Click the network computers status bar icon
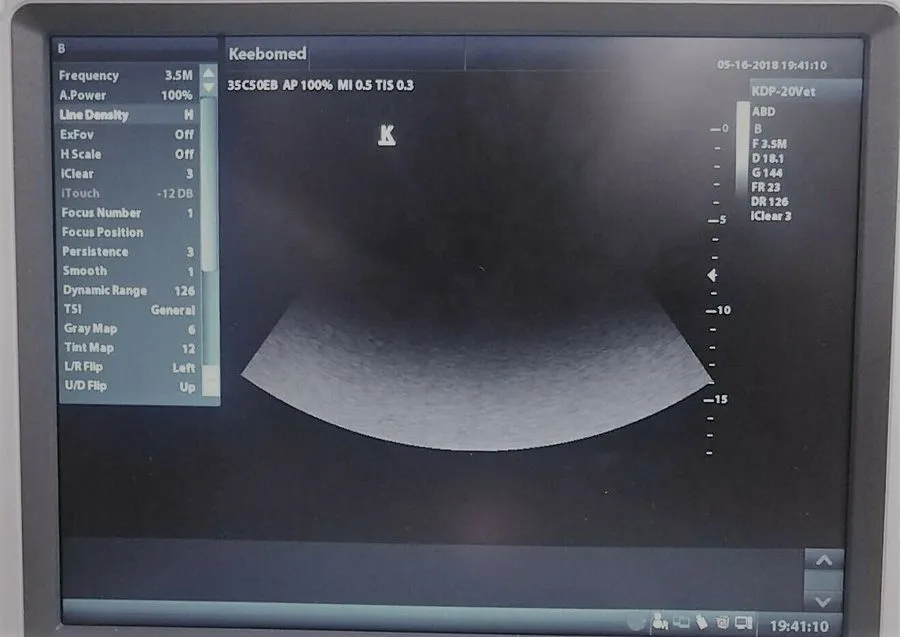 coord(681,622)
